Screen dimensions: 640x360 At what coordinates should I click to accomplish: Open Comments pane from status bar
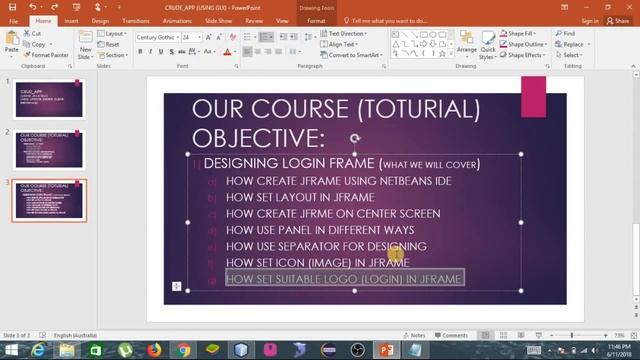[451, 335]
